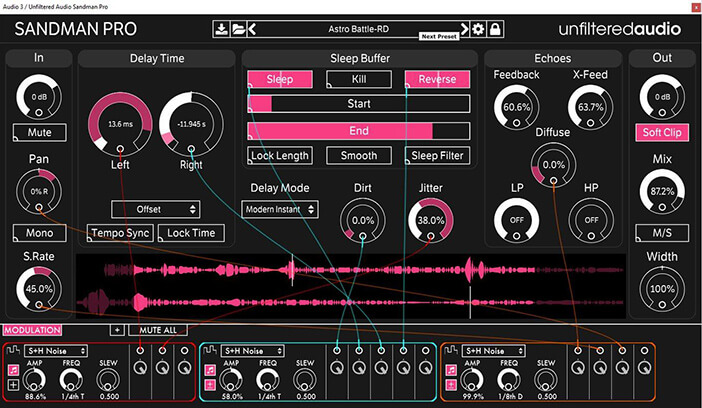Go to the previous preset arrow
The width and height of the screenshot is (702, 408).
tap(252, 29)
